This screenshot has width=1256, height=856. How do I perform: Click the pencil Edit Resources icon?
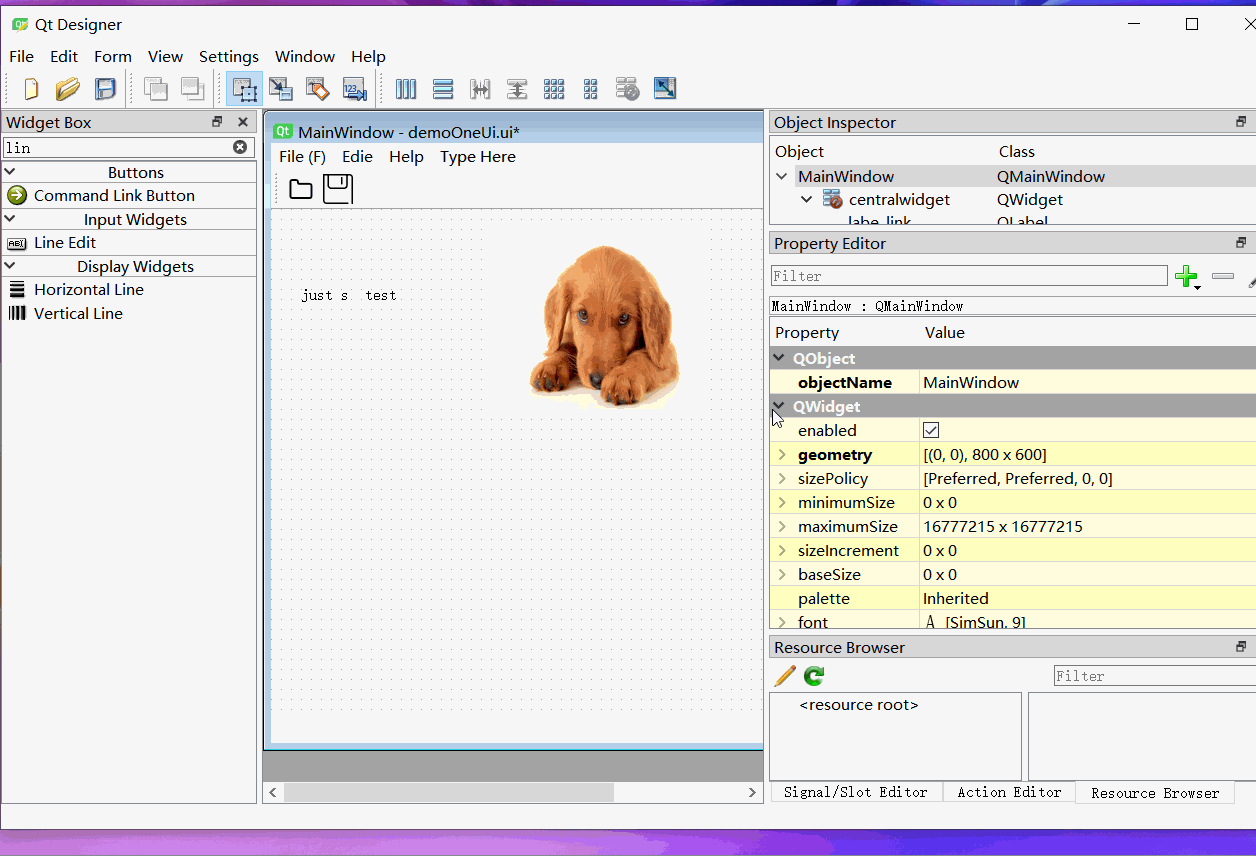(x=785, y=676)
